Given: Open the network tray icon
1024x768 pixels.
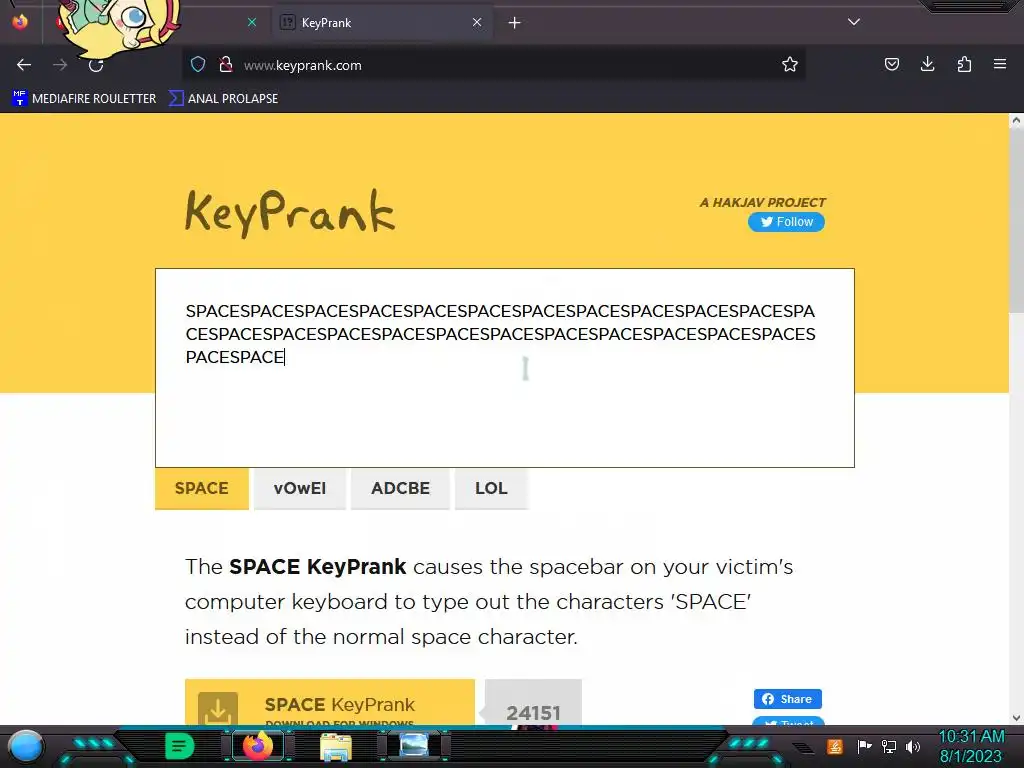Looking at the screenshot, I should tap(888, 746).
